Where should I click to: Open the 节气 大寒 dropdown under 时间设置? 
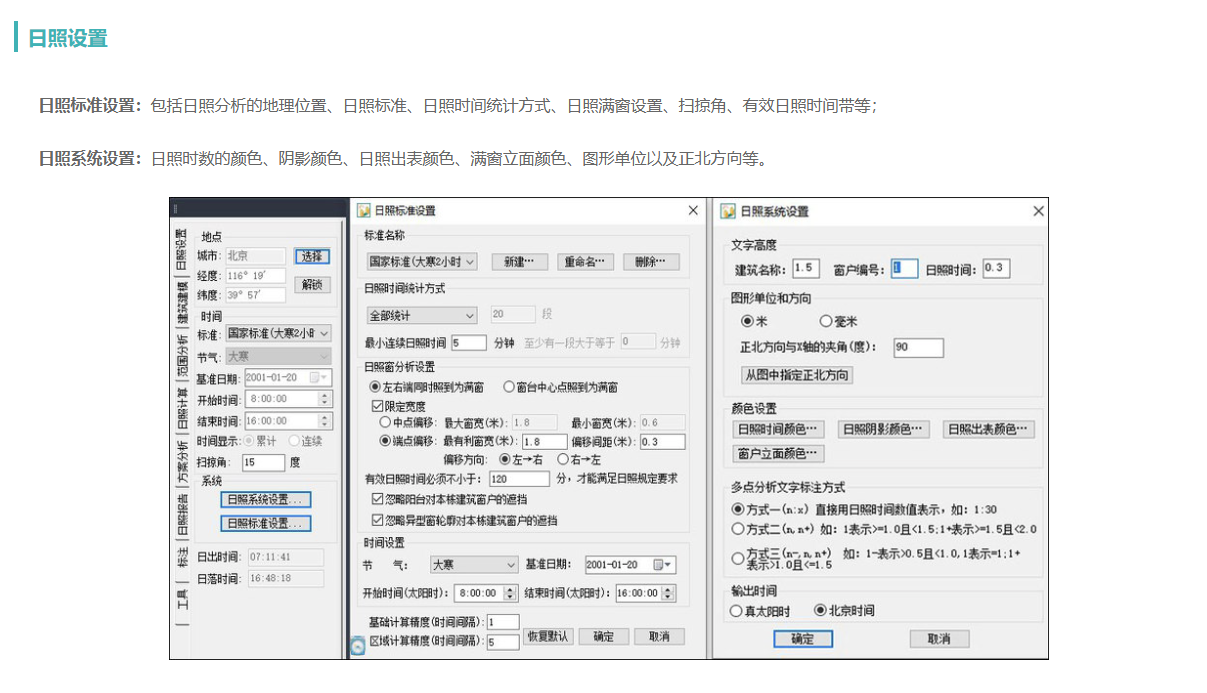510,565
